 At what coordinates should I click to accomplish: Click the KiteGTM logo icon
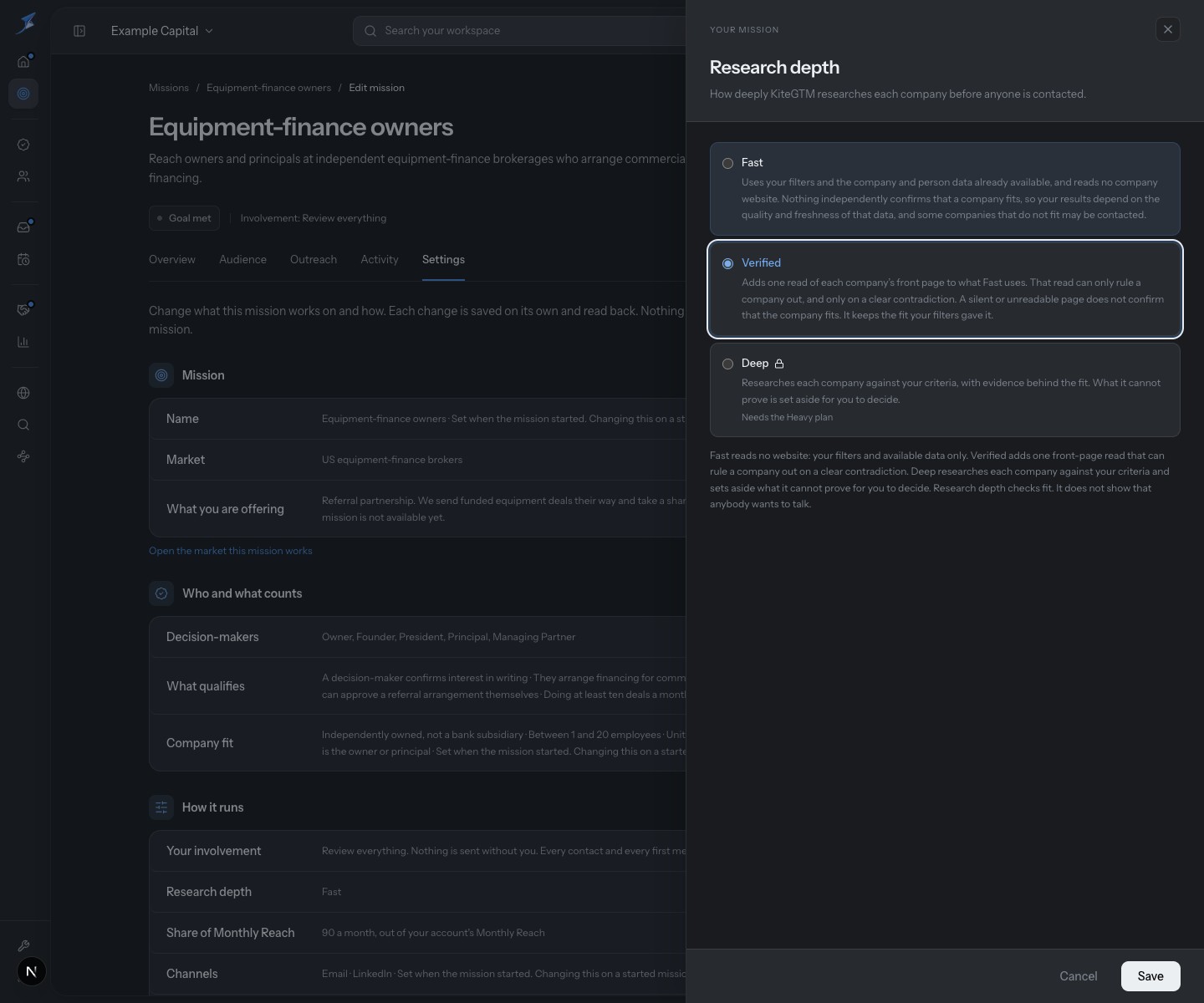tap(25, 23)
